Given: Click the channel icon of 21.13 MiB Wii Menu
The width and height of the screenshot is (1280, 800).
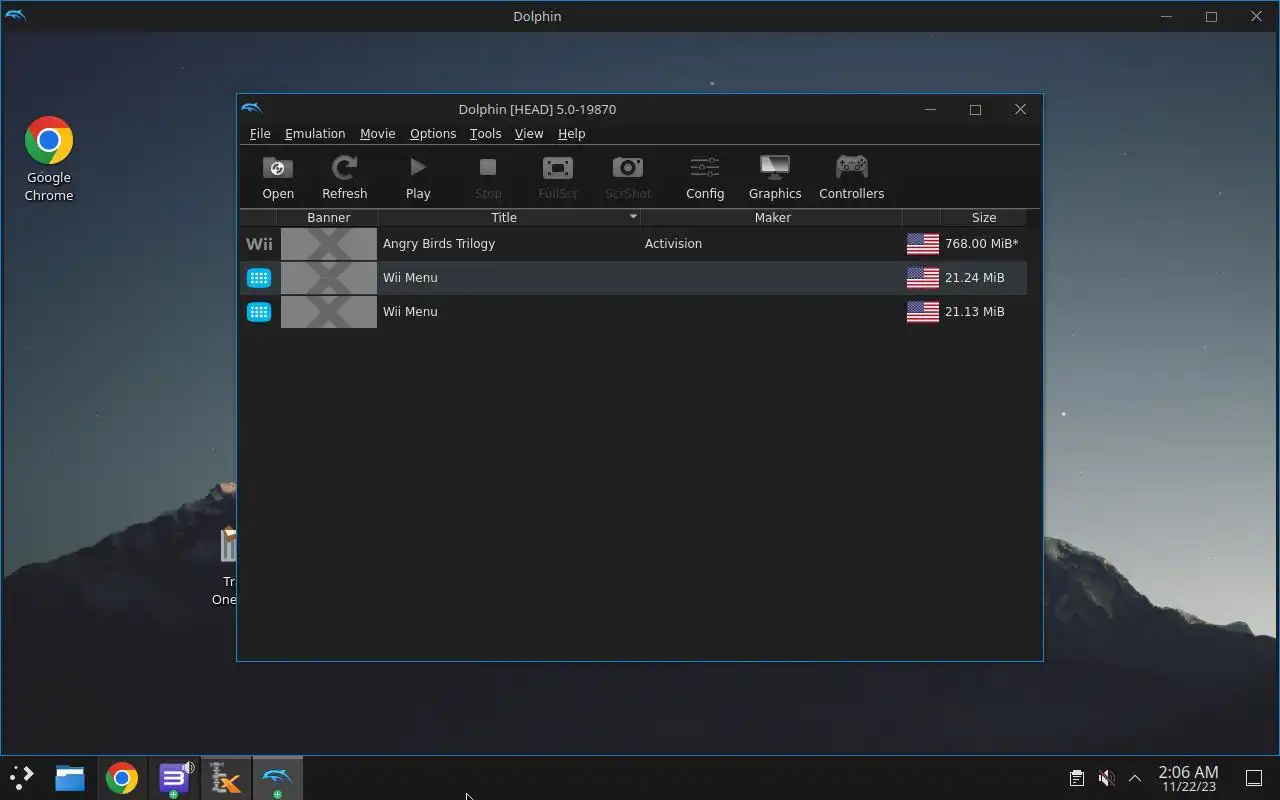Looking at the screenshot, I should tap(259, 312).
